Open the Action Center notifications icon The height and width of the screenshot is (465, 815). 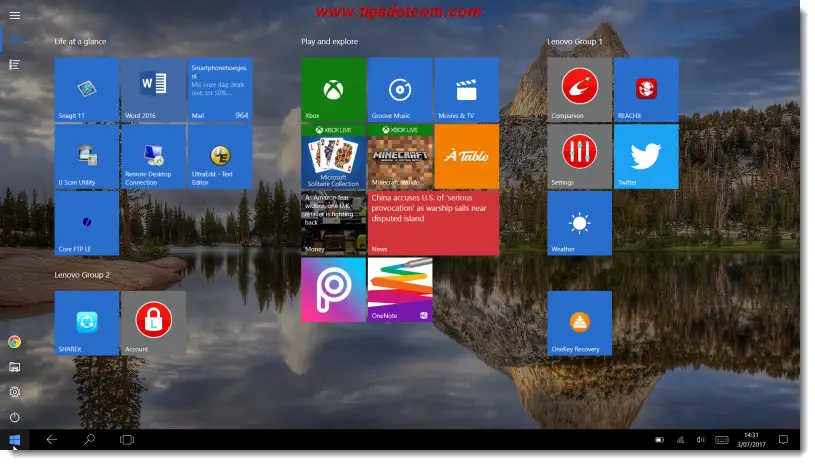[x=784, y=440]
